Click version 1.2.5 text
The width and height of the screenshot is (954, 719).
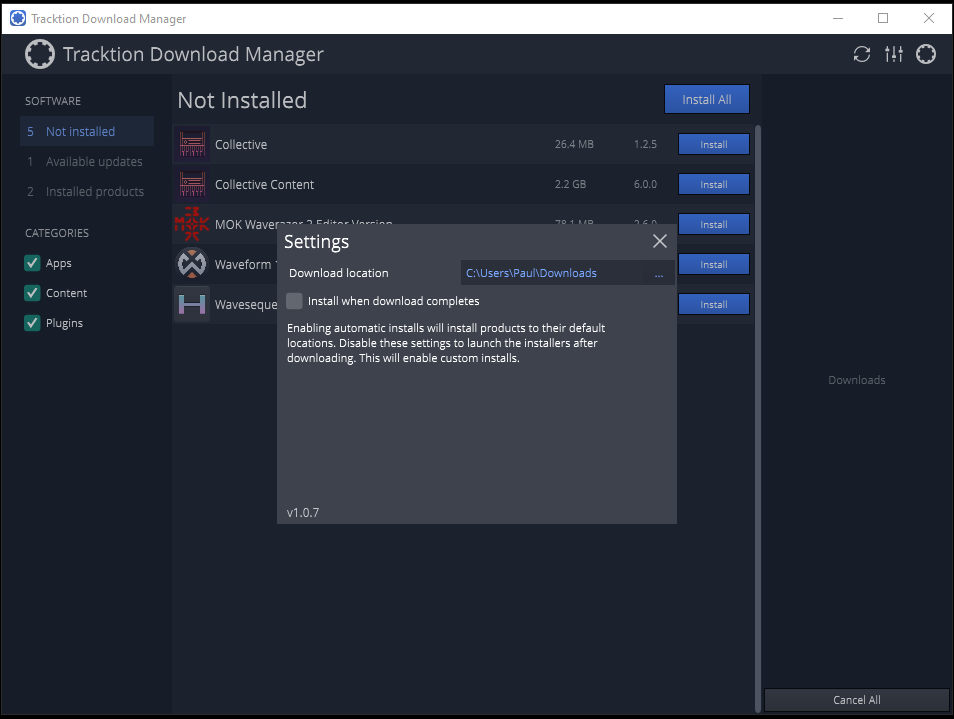click(x=645, y=144)
